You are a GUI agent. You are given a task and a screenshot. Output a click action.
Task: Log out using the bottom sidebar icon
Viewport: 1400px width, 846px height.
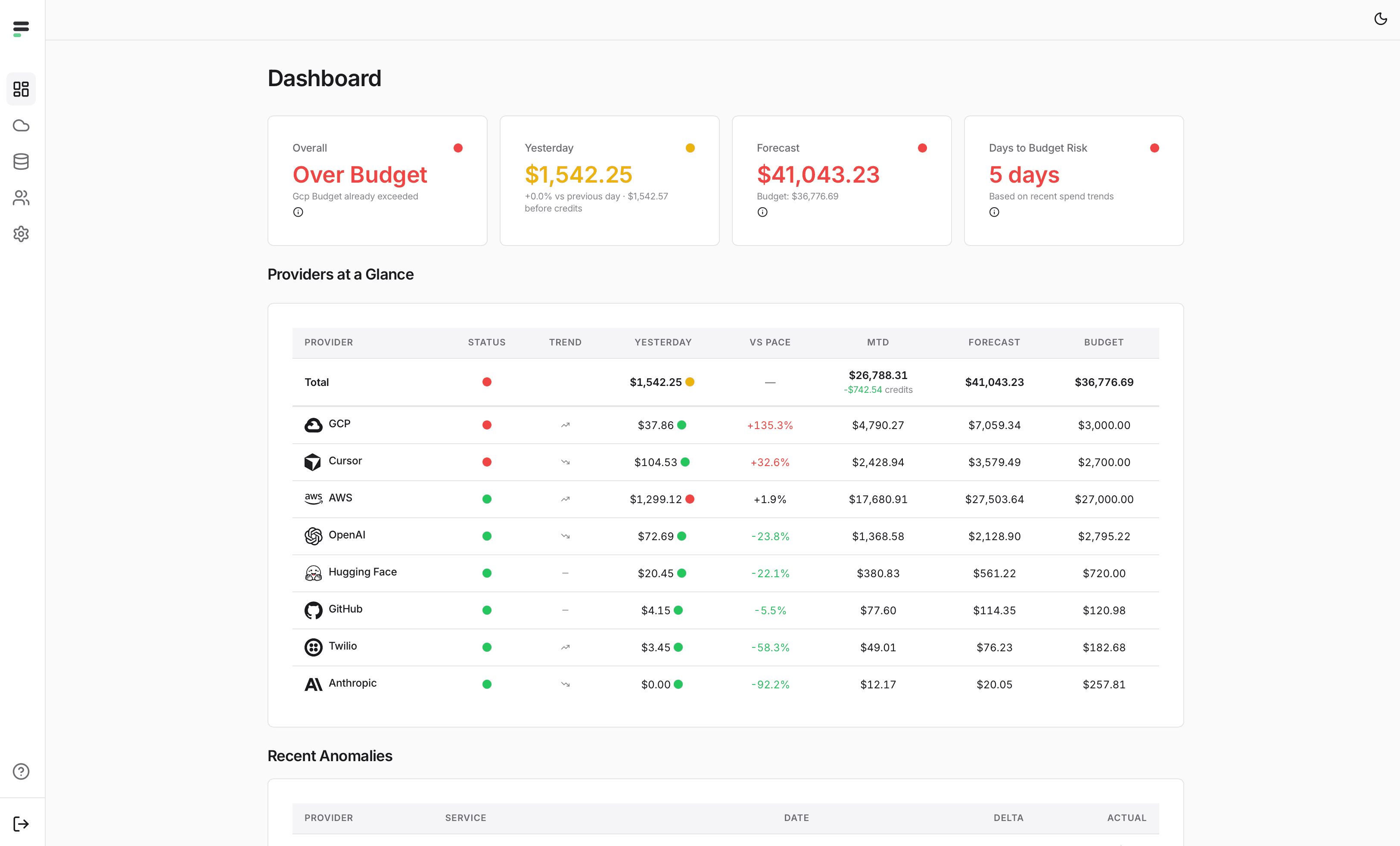21,823
